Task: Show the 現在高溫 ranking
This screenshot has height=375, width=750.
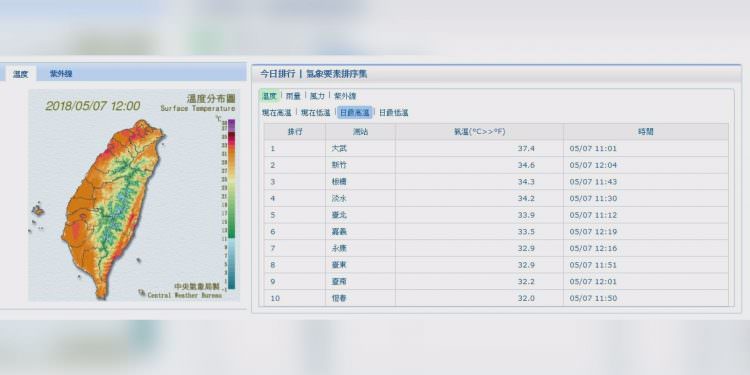Action: click(x=276, y=113)
